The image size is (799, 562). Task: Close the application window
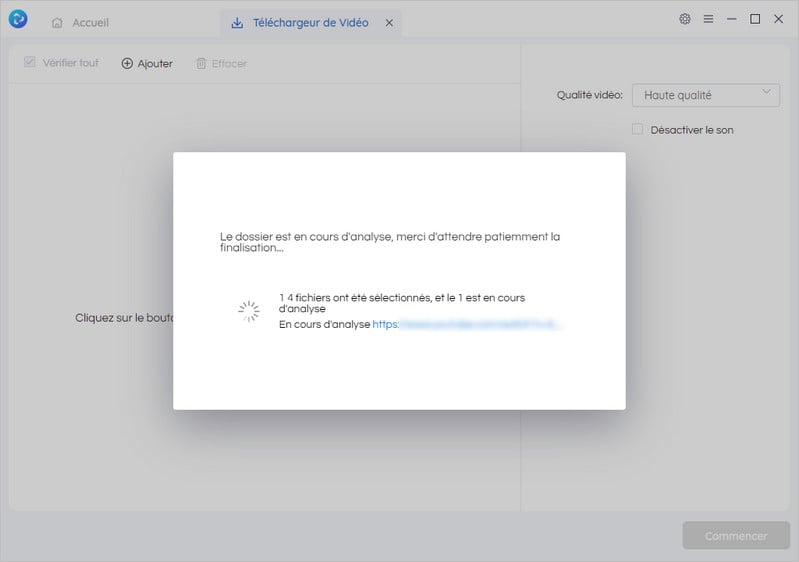point(779,19)
